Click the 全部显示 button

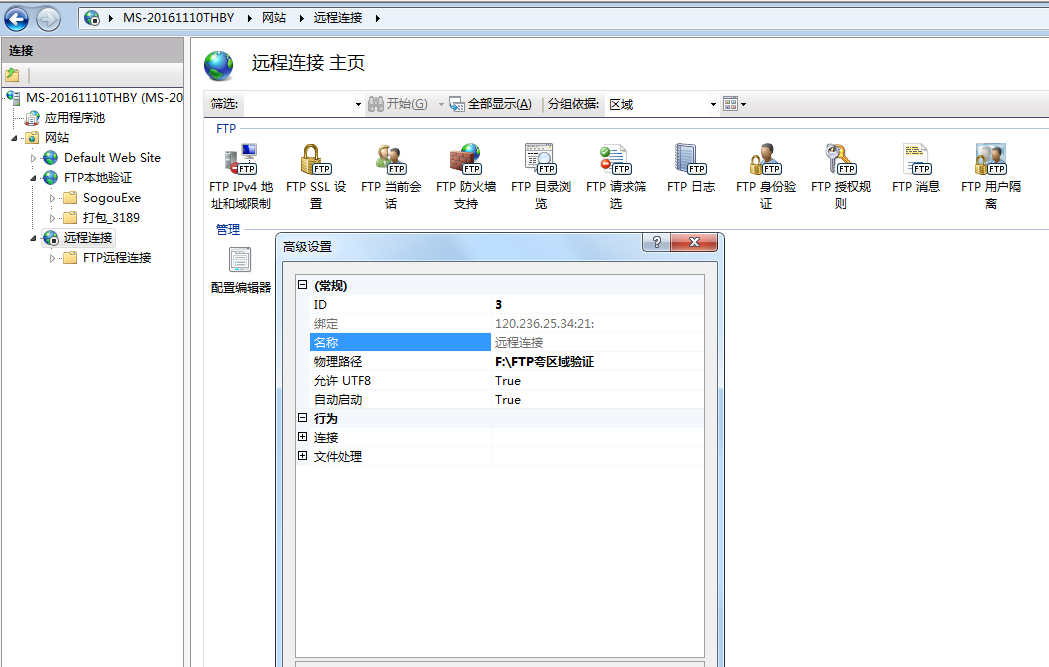(491, 105)
